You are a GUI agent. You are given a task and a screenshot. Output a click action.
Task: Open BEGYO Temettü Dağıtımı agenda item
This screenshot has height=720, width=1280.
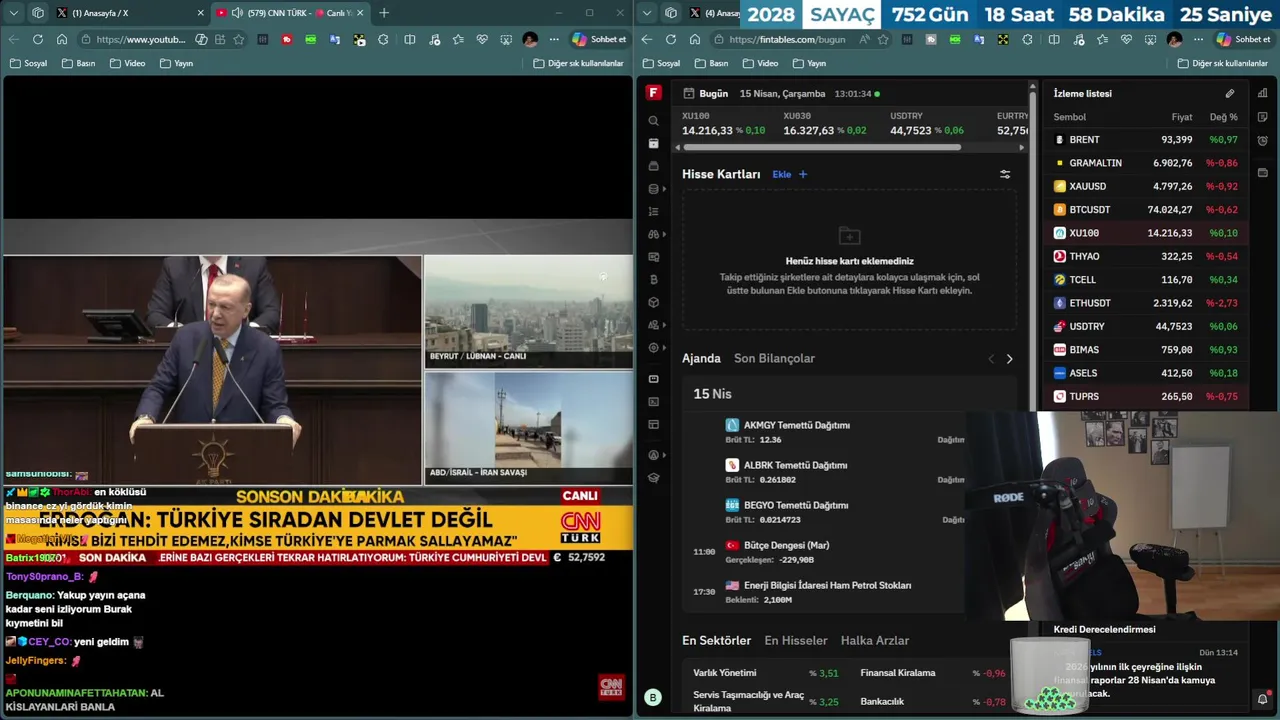(x=796, y=505)
